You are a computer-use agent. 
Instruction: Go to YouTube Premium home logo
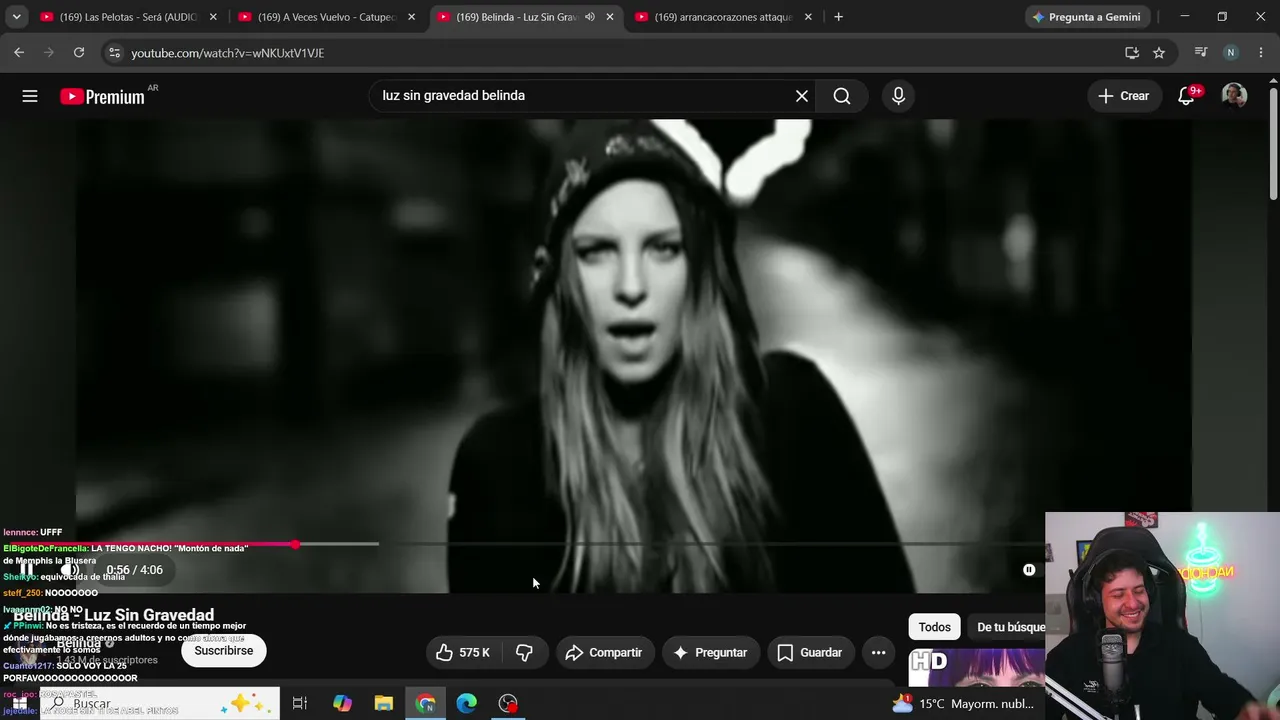(x=102, y=96)
